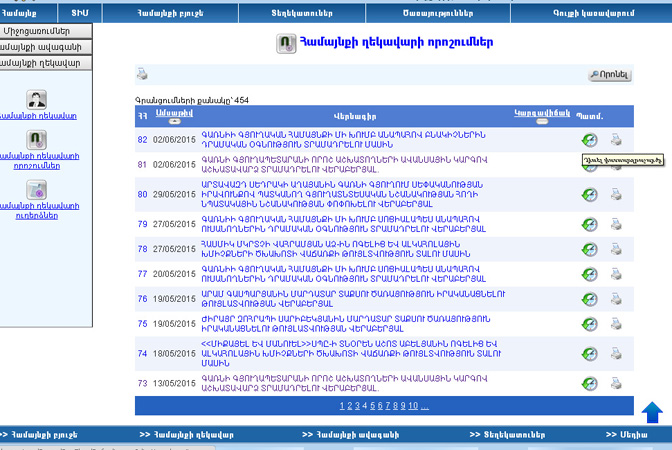Open the Ծառայություններ top menu
Screen dimensions: 672x450
click(x=438, y=13)
